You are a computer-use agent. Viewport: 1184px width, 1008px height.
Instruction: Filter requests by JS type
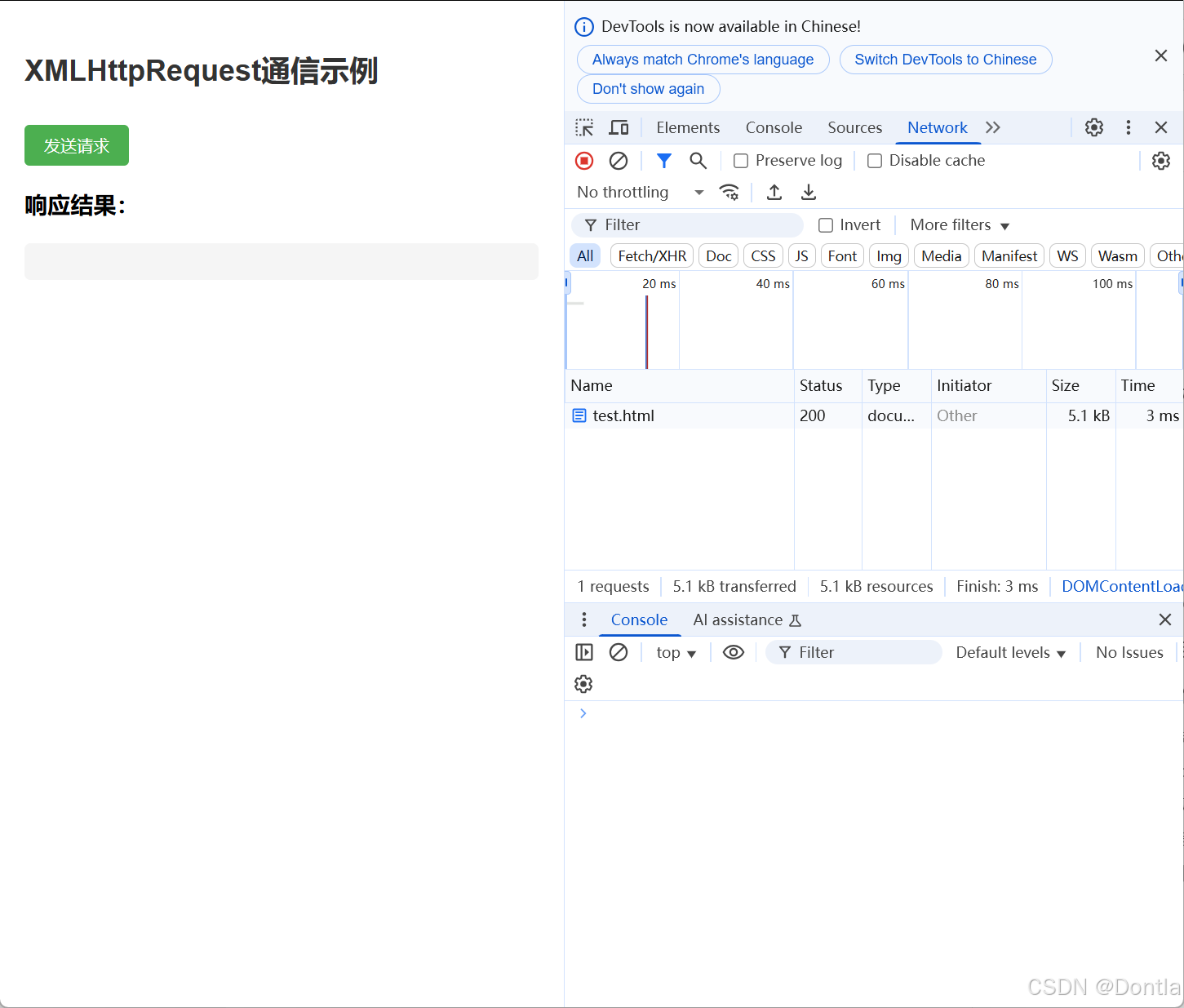[802, 255]
